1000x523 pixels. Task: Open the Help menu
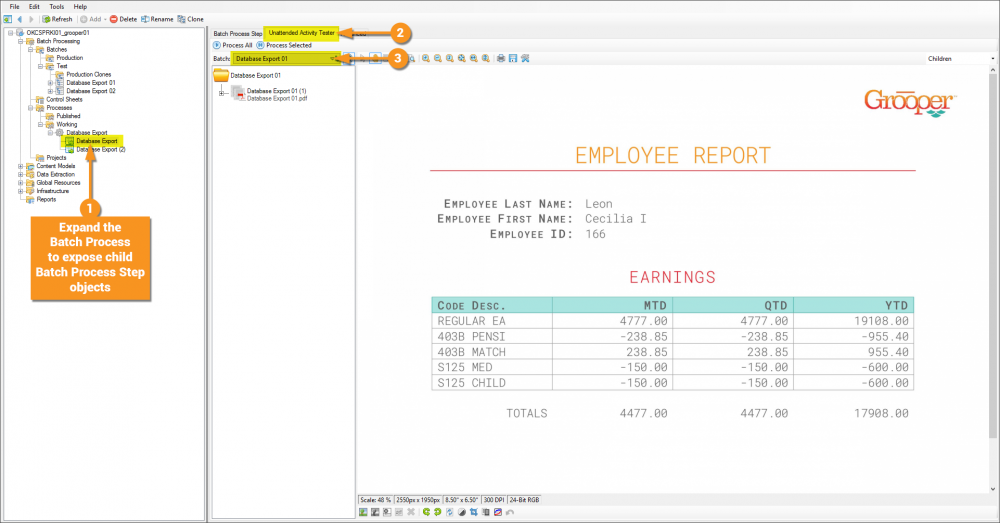coord(80,6)
